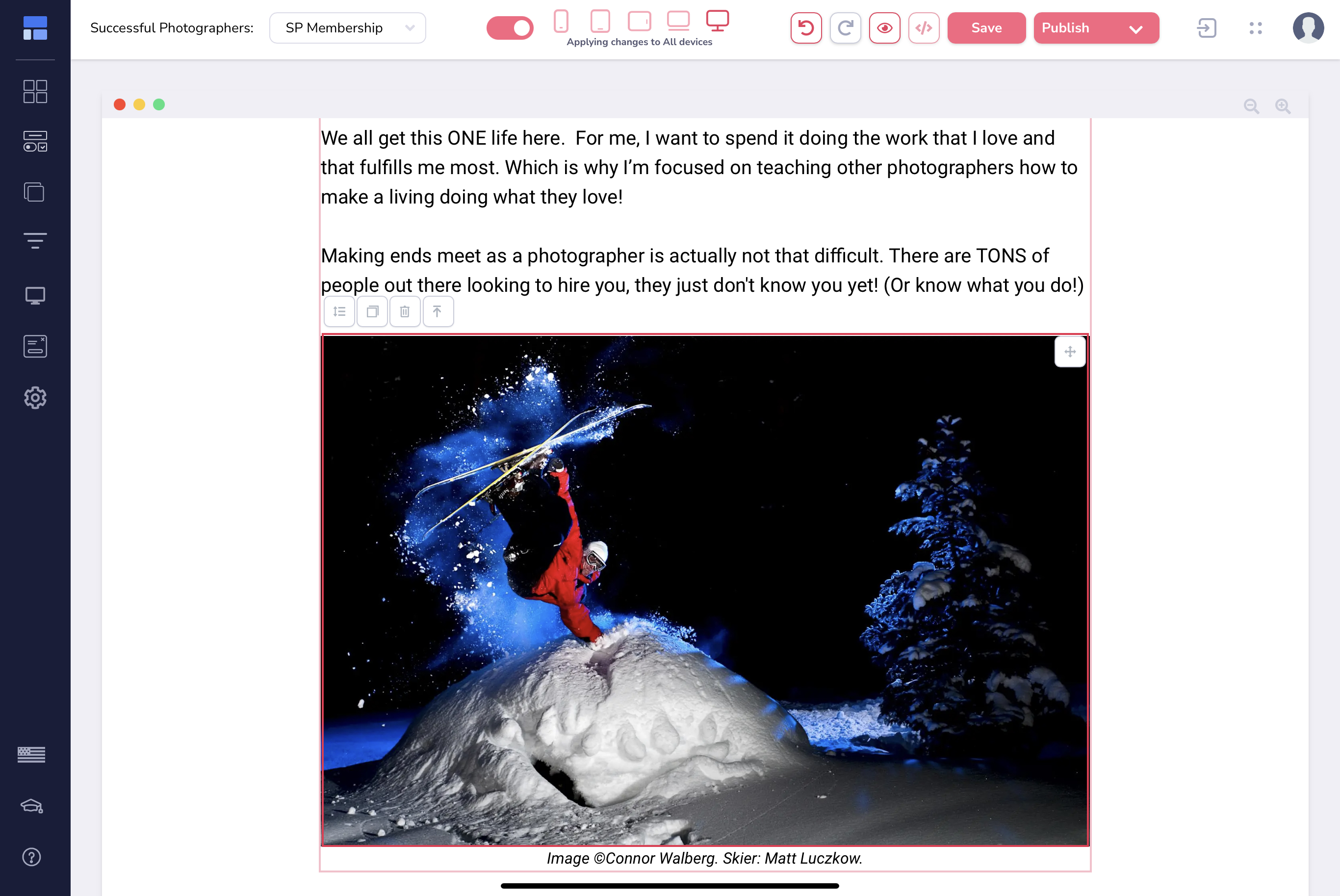Redo the last change
This screenshot has height=896, width=1340.
coord(846,28)
